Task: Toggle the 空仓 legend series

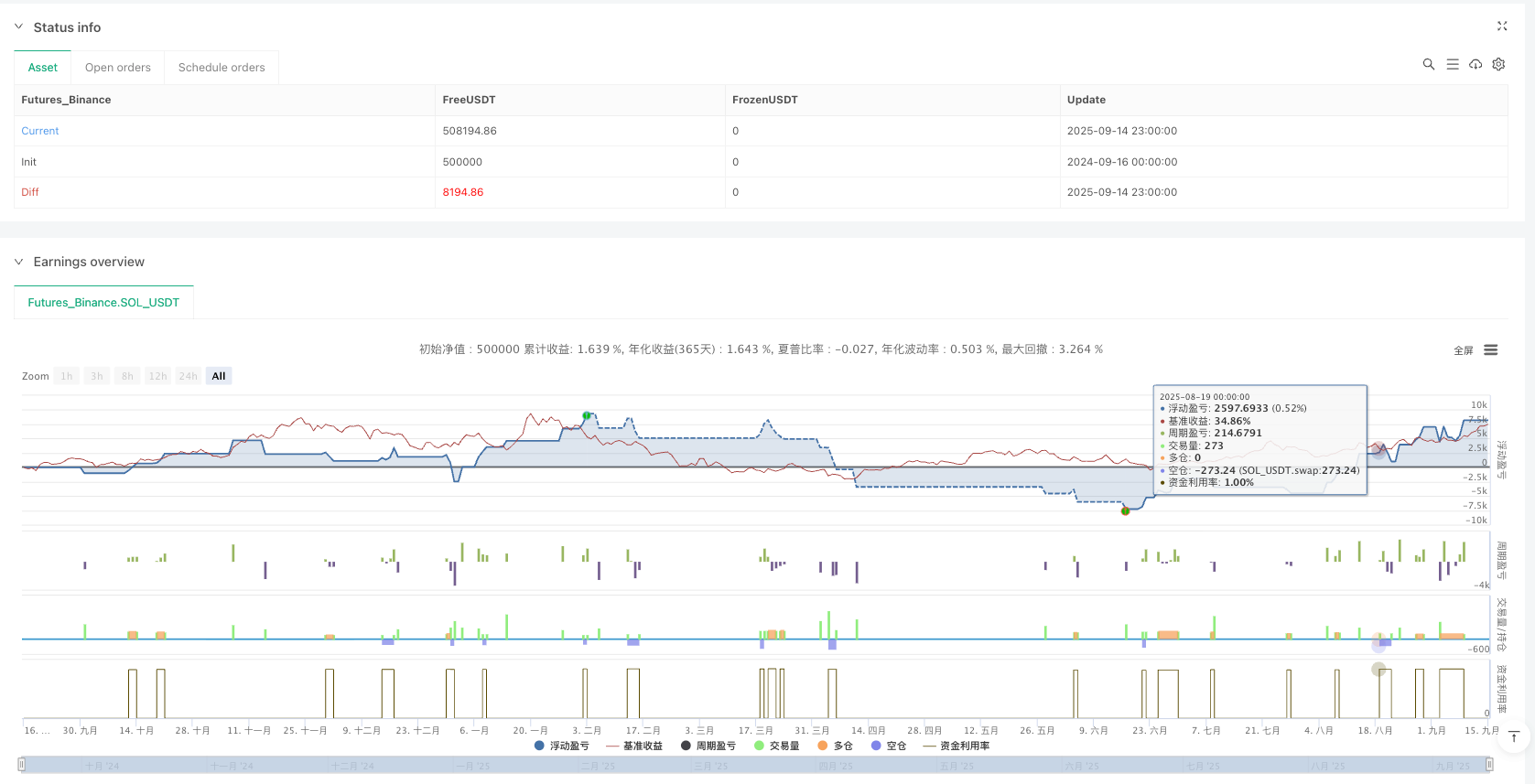Action: coord(888,746)
